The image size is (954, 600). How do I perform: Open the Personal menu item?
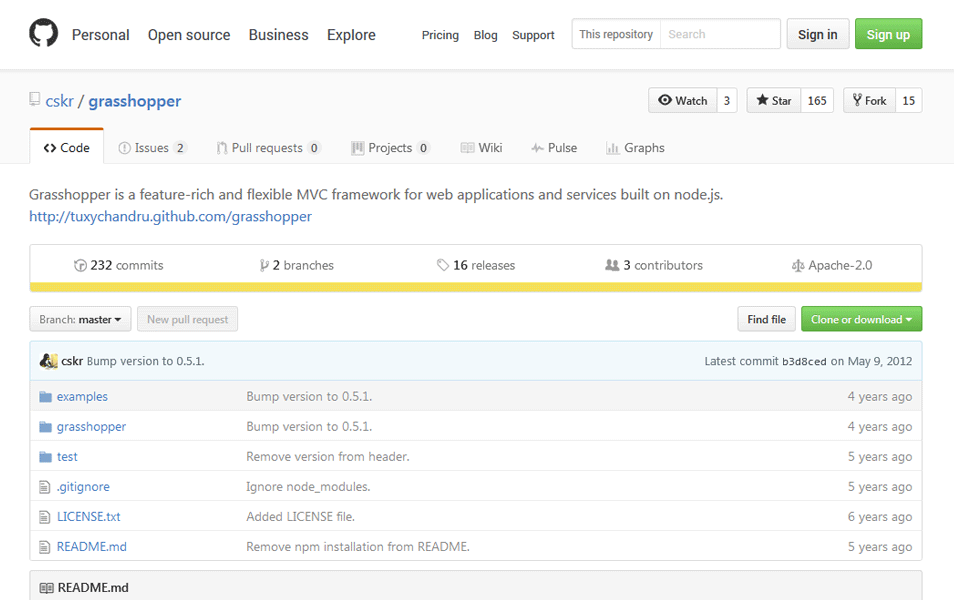click(100, 35)
